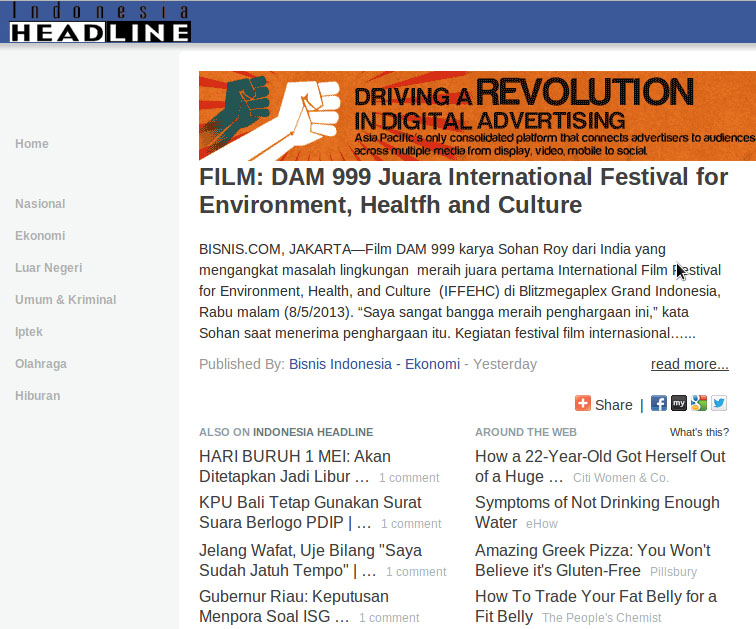Click the 'What's this?' link
Screen dimensions: 756x629
(x=699, y=432)
